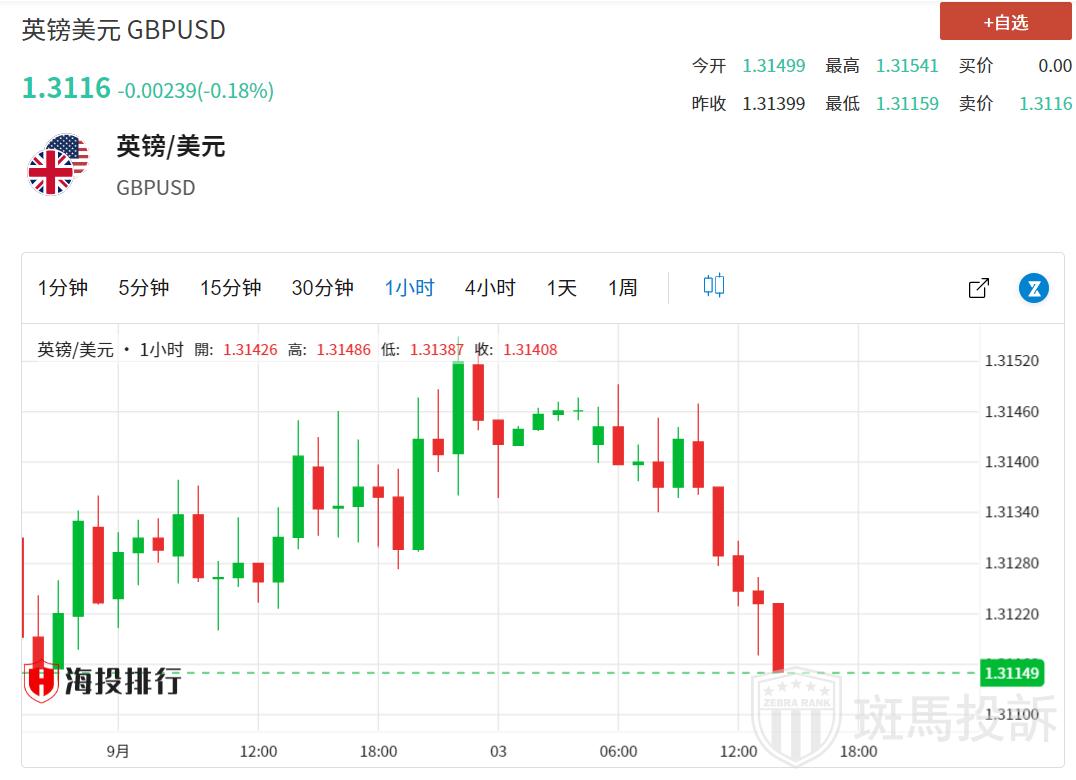Choose the 15分钟 timeframe
The height and width of the screenshot is (780, 1076).
point(230,288)
